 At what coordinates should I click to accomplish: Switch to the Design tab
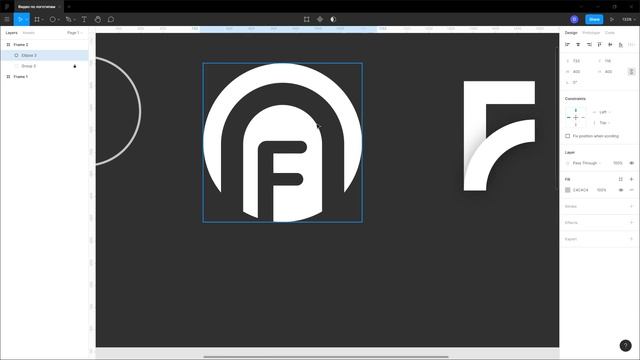[571, 33]
